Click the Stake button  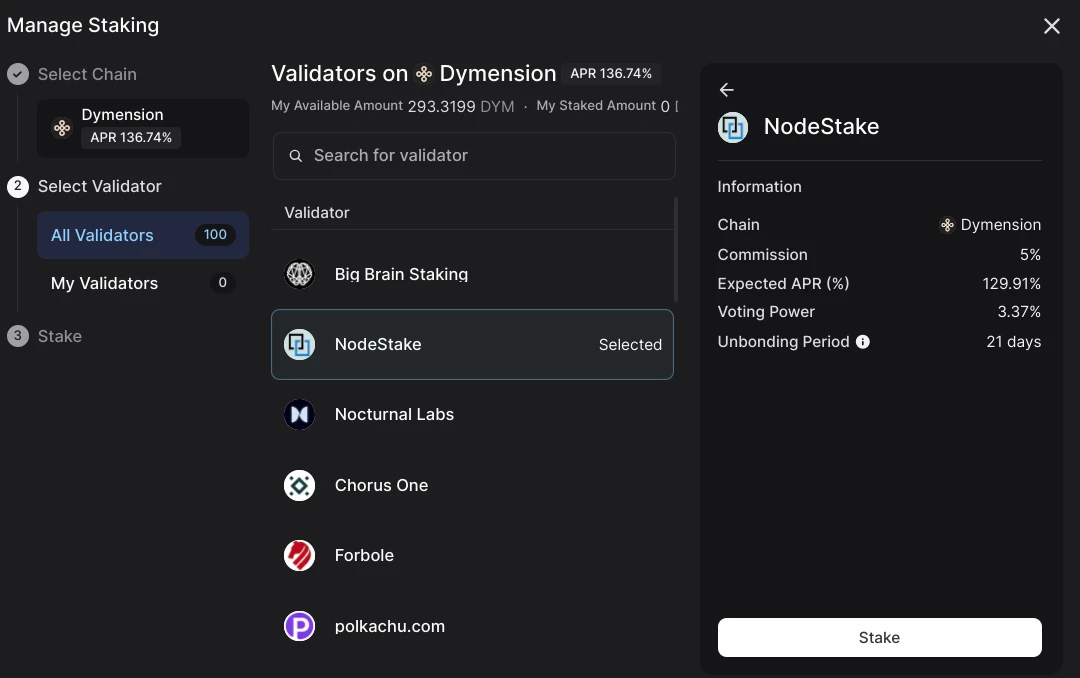(x=880, y=637)
